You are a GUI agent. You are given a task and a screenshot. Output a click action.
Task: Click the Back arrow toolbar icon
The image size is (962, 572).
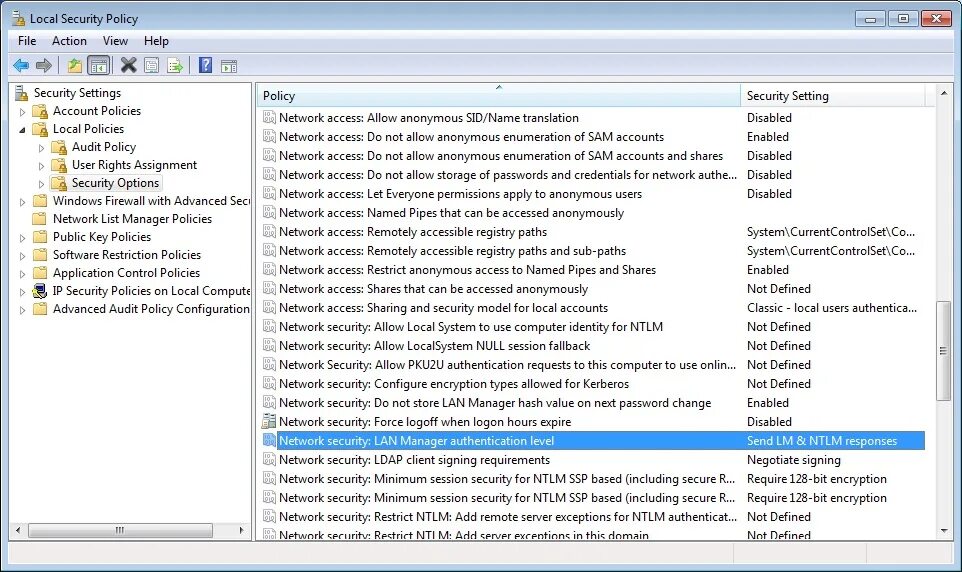[21, 65]
